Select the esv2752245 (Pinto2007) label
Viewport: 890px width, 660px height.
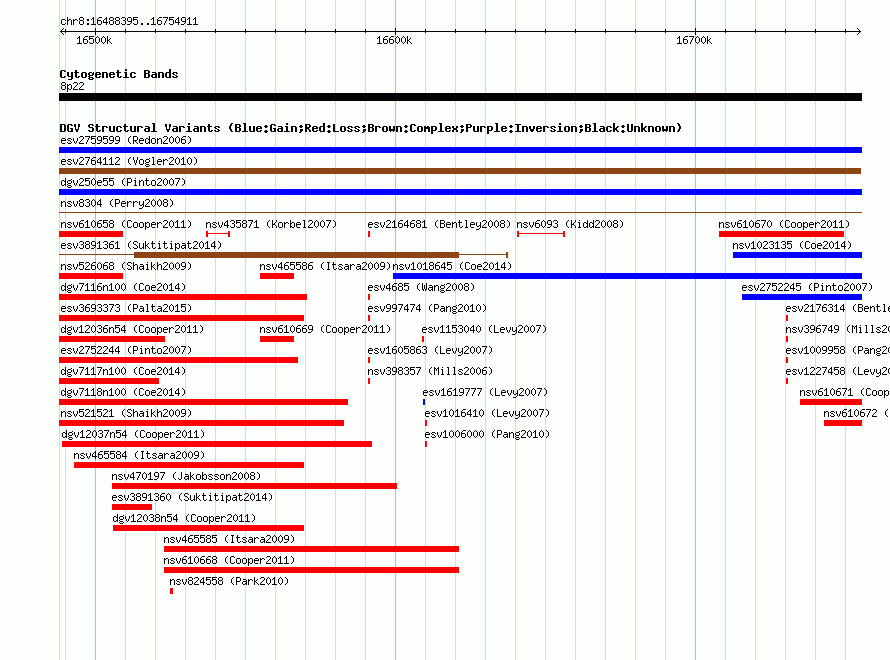(807, 287)
